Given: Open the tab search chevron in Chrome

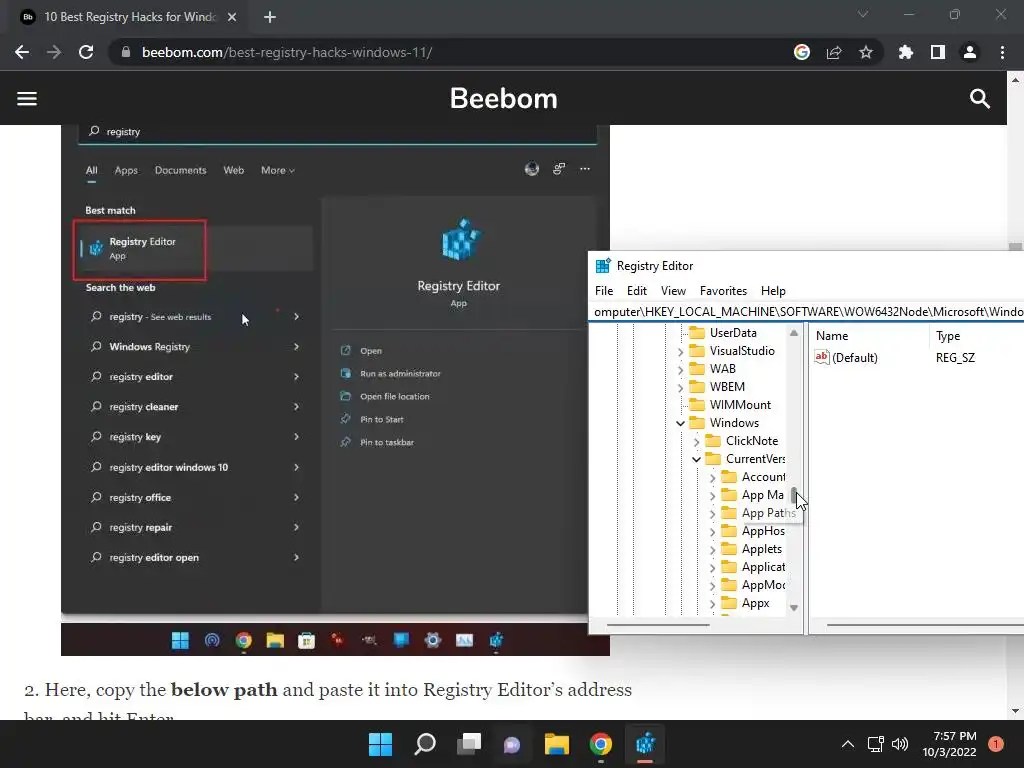Looking at the screenshot, I should coord(863,14).
